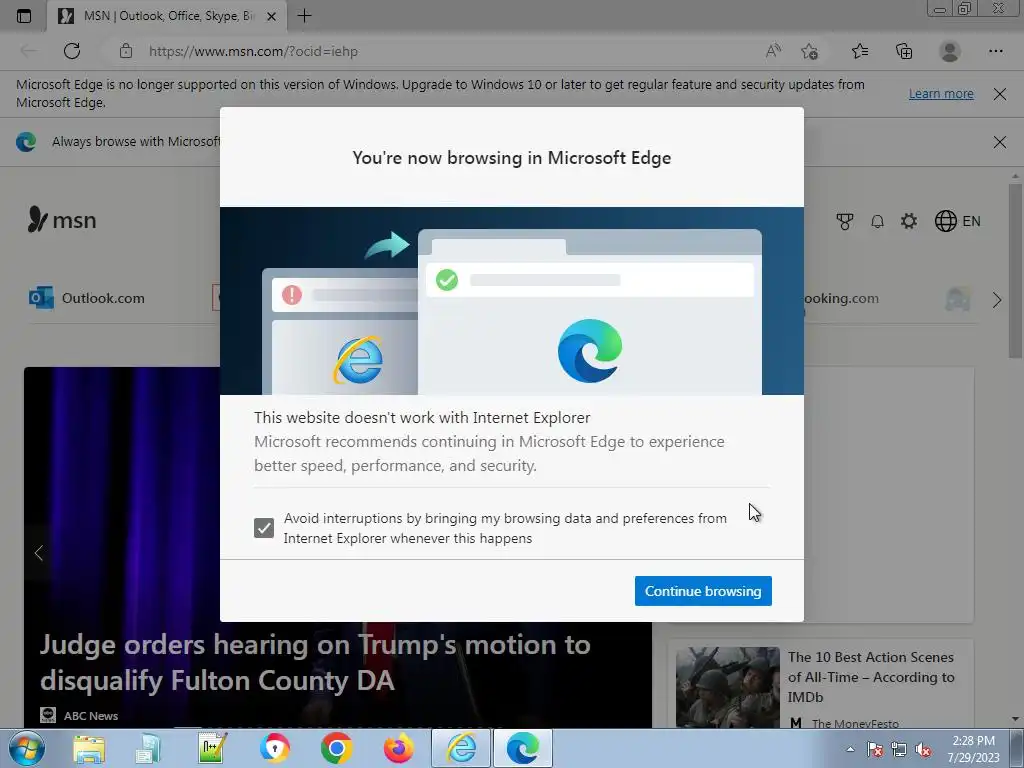Open the network tray icon
The width and height of the screenshot is (1024, 768).
click(x=899, y=750)
